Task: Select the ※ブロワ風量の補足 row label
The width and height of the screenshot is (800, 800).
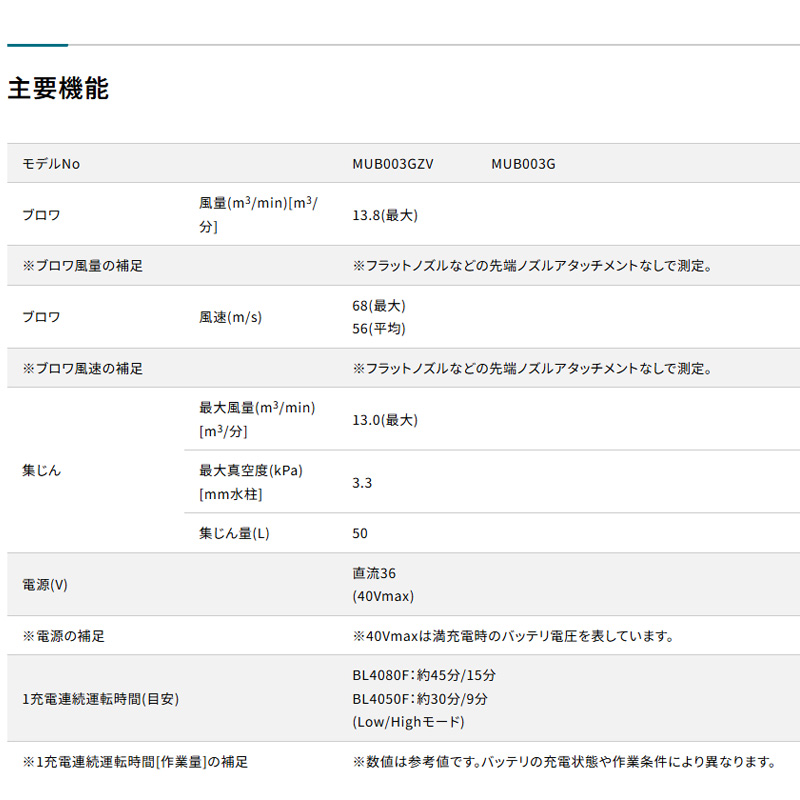Action: (83, 266)
